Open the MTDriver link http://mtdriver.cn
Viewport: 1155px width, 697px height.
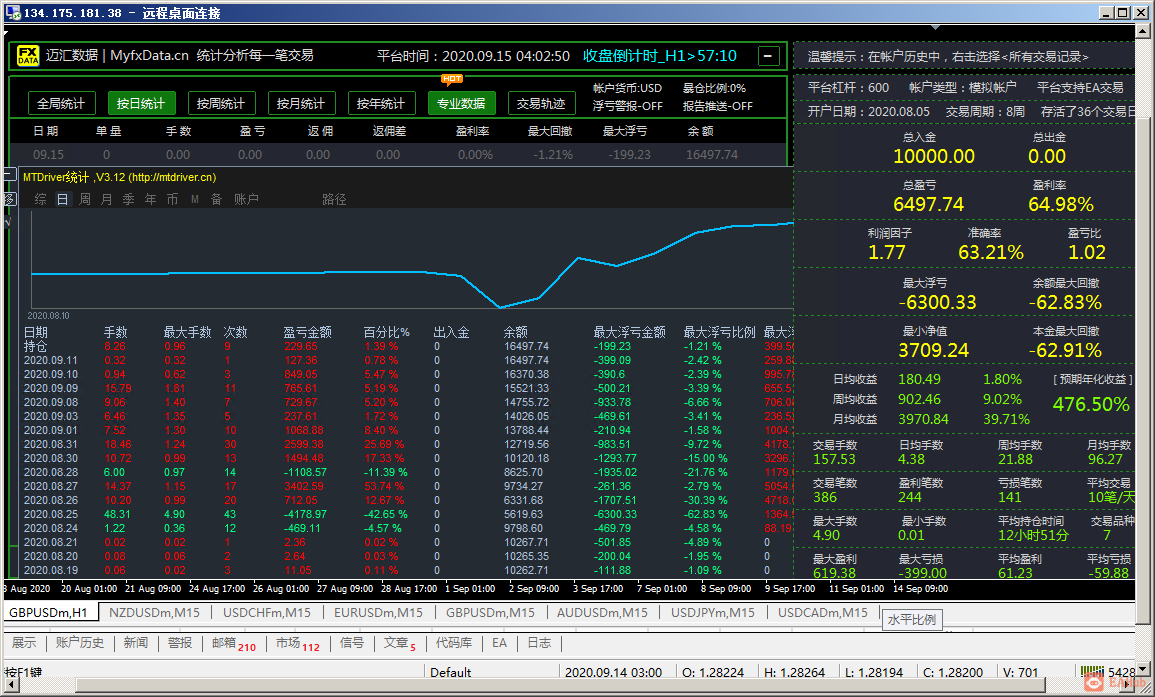[x=173, y=178]
